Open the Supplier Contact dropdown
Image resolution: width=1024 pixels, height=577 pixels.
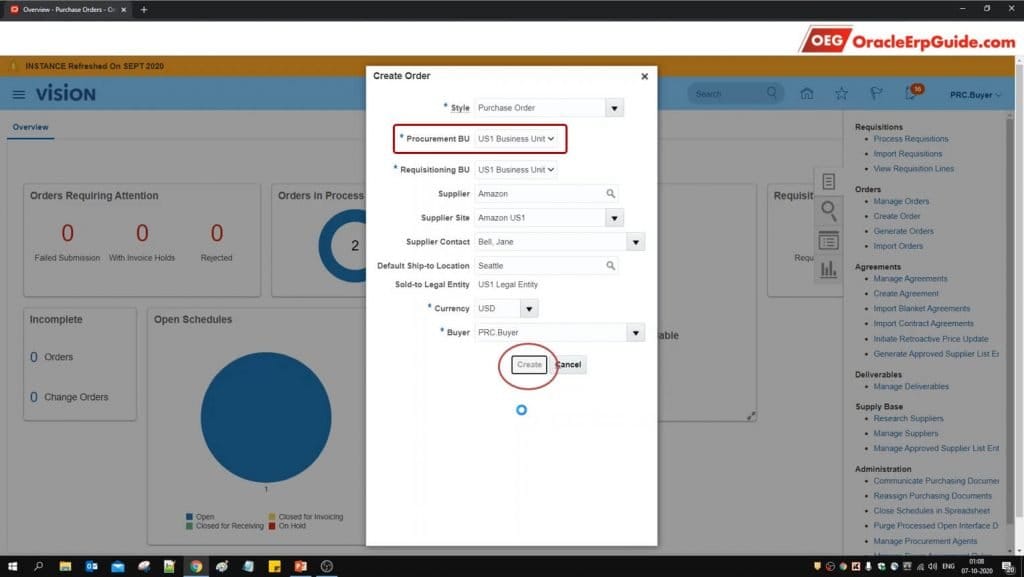click(x=635, y=241)
